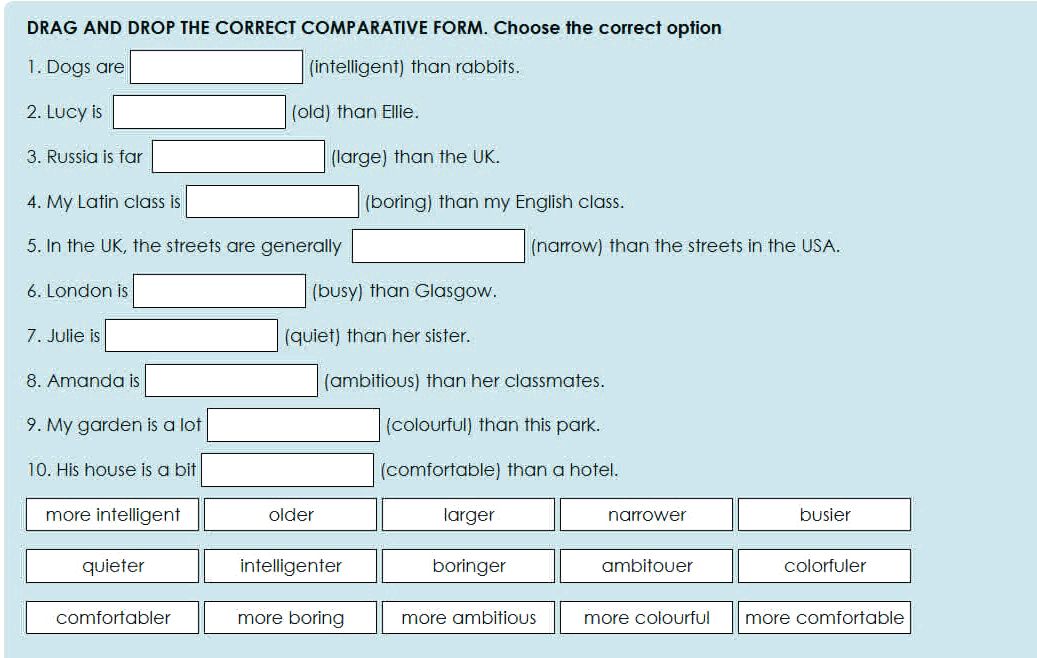The image size is (1037, 658).
Task: Choose the 'ambitouer' option
Action: pos(646,566)
